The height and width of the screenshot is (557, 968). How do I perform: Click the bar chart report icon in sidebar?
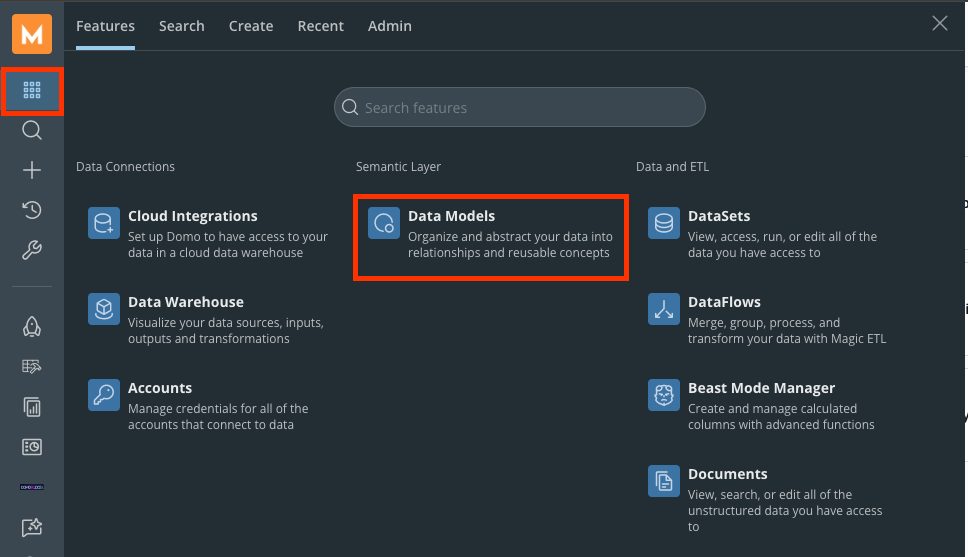[32, 407]
